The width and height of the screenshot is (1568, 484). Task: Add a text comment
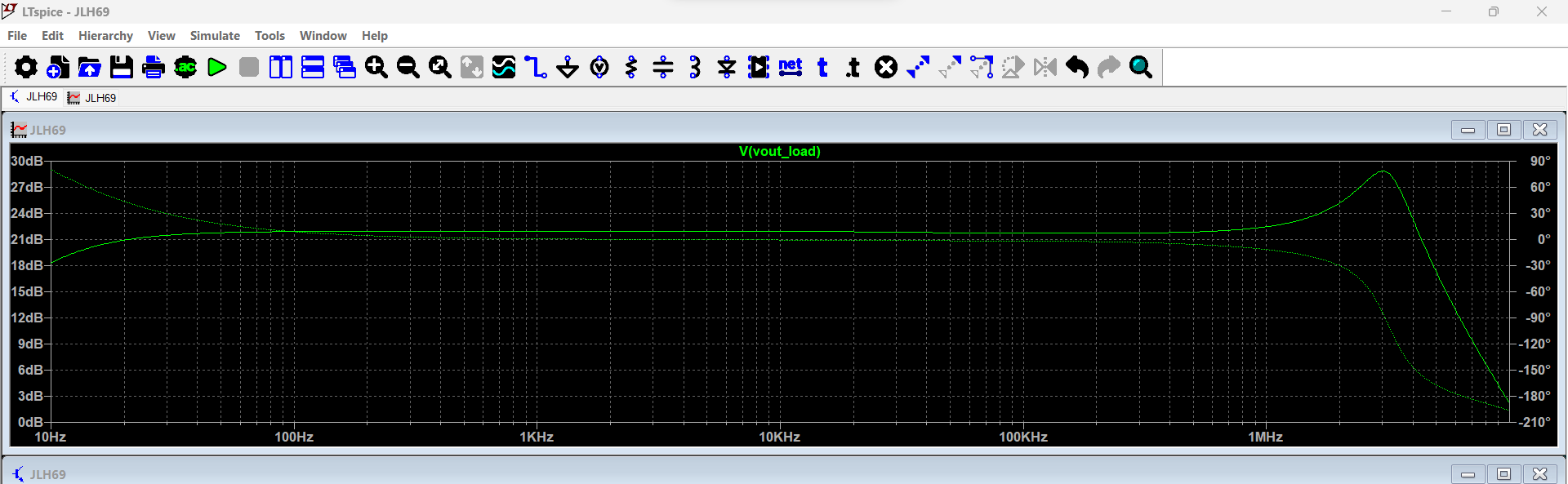[x=822, y=67]
